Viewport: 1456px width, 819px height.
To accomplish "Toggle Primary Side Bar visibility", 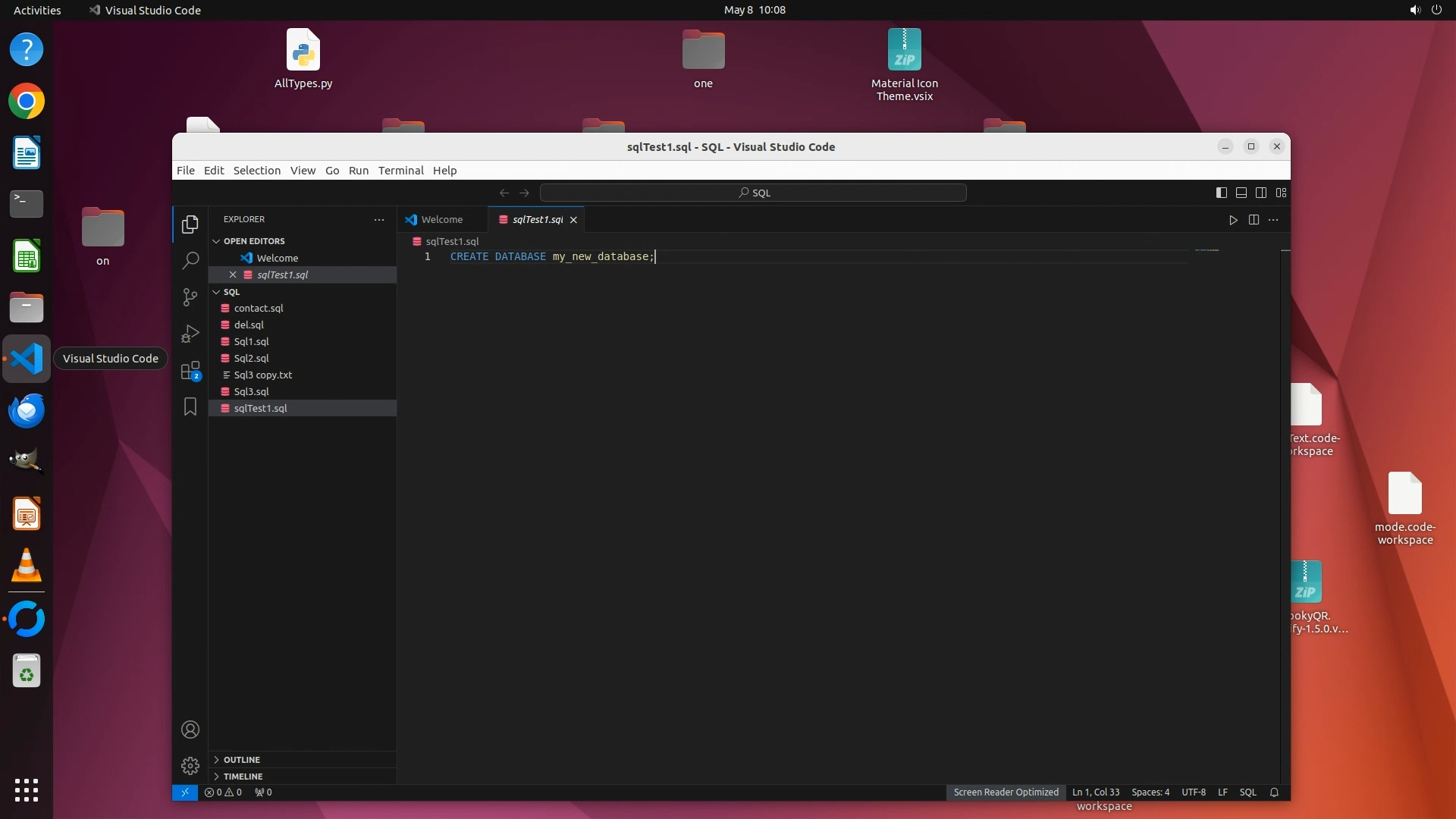I will [x=1221, y=193].
